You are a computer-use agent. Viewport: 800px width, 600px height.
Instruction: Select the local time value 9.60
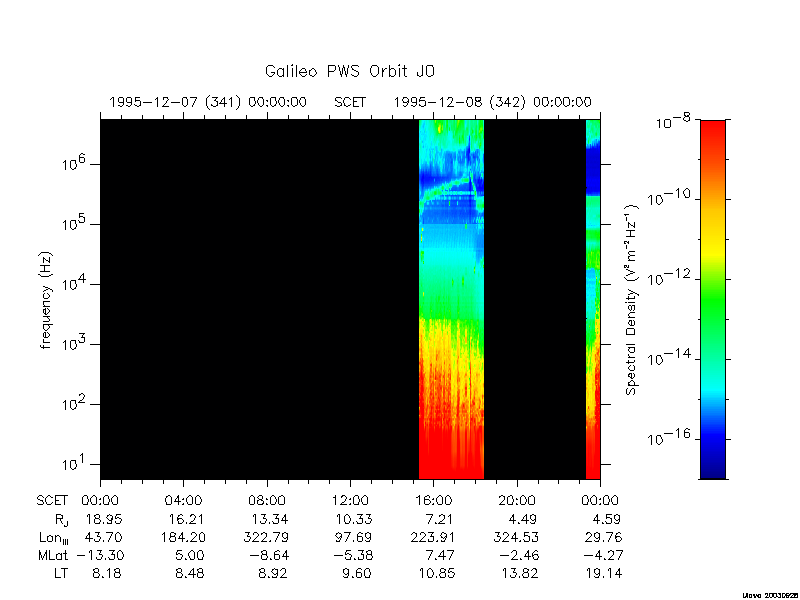click(x=357, y=573)
